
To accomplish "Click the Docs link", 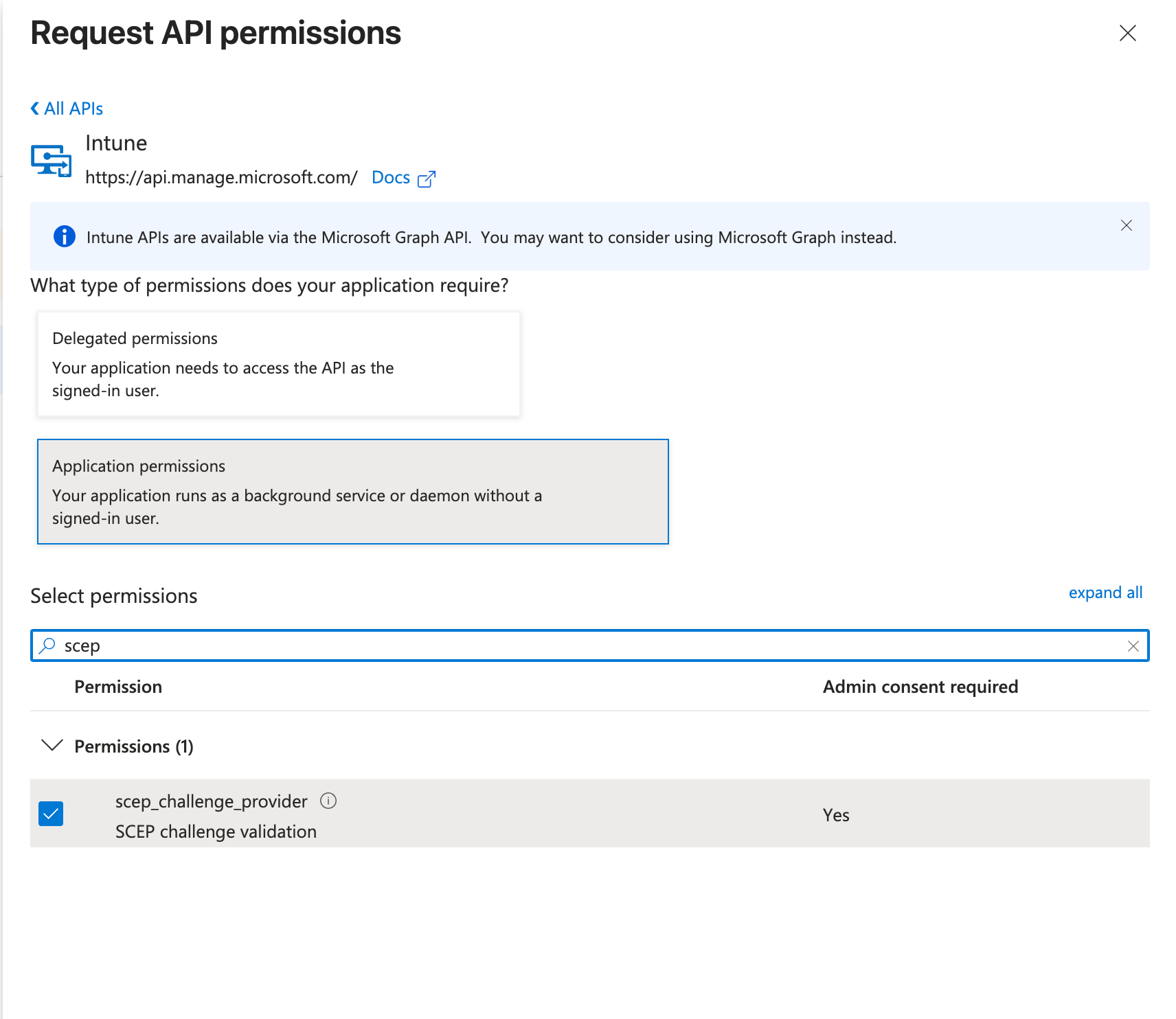I will [390, 177].
